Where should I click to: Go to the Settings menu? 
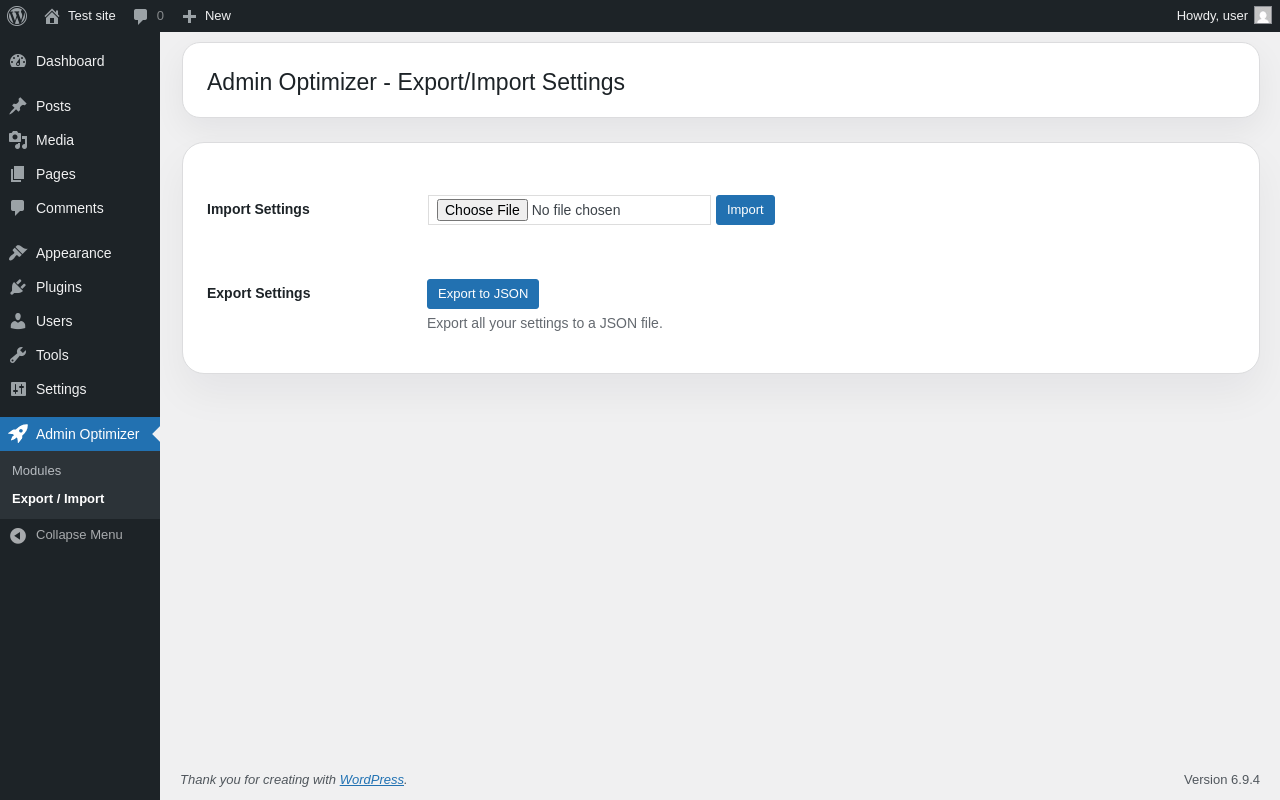(x=61, y=389)
